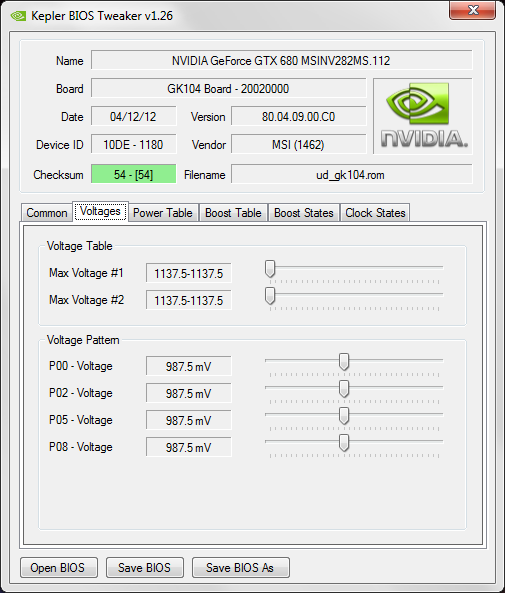Click the Voltage Table group label
Viewport: 505px width, 593px height.
tap(79, 246)
